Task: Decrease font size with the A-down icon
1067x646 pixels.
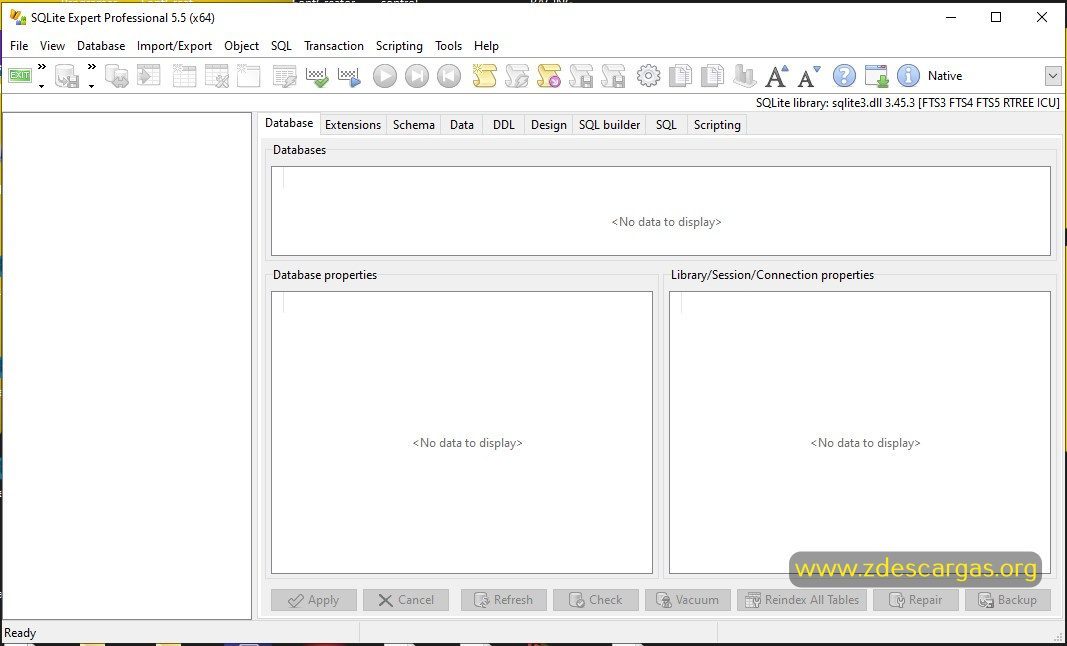Action: pyautogui.click(x=808, y=76)
